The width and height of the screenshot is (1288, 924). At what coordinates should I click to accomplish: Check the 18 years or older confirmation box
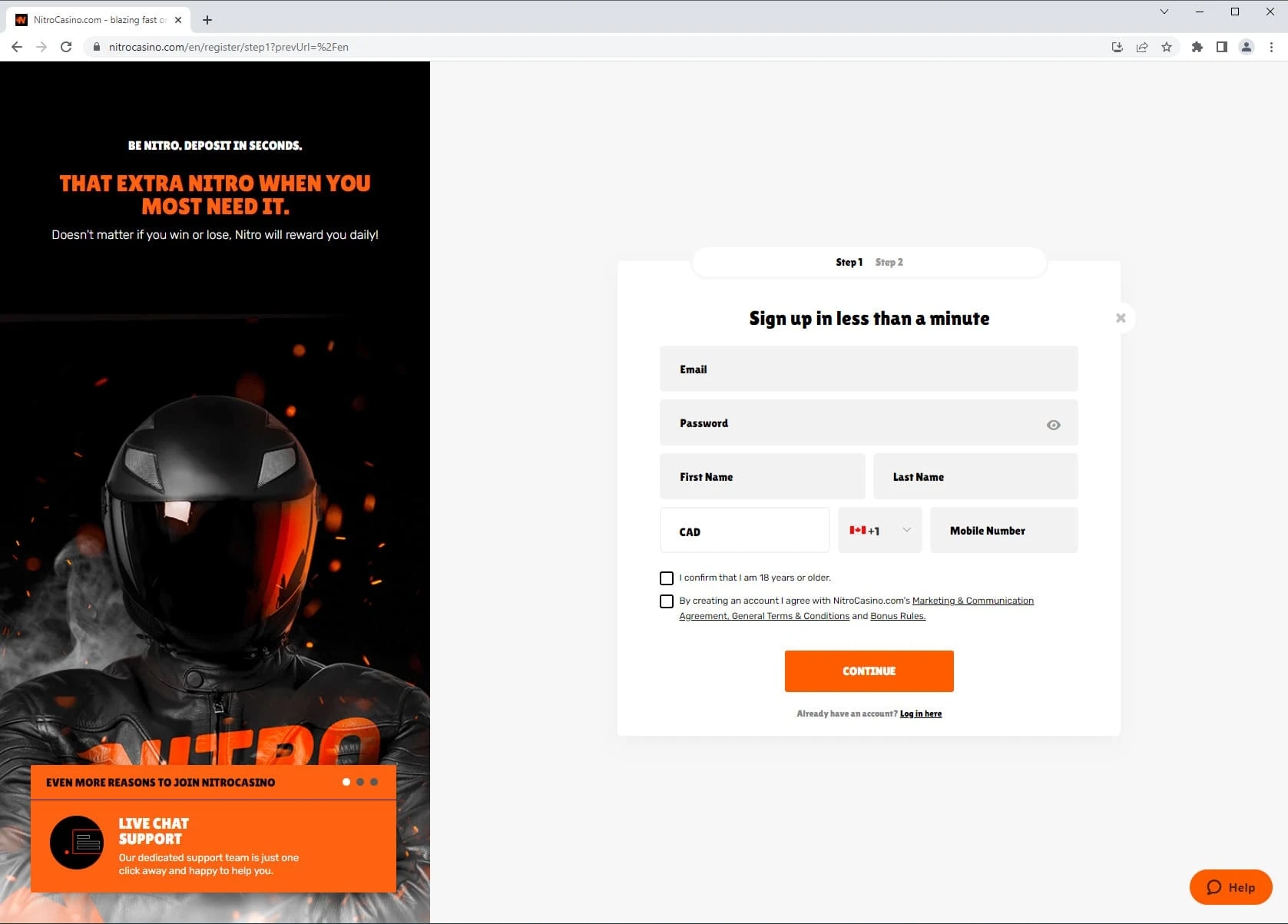pos(667,578)
